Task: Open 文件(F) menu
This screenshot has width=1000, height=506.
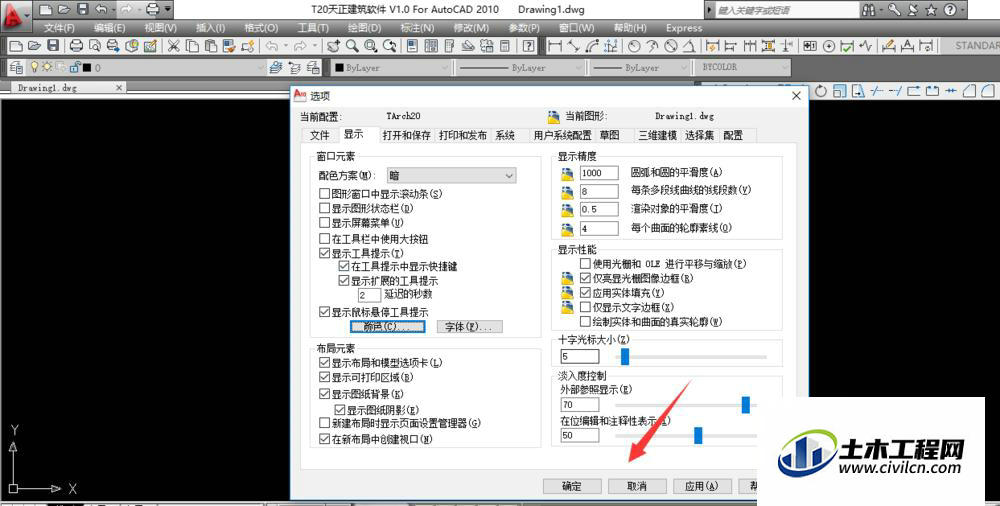Action: [x=59, y=28]
